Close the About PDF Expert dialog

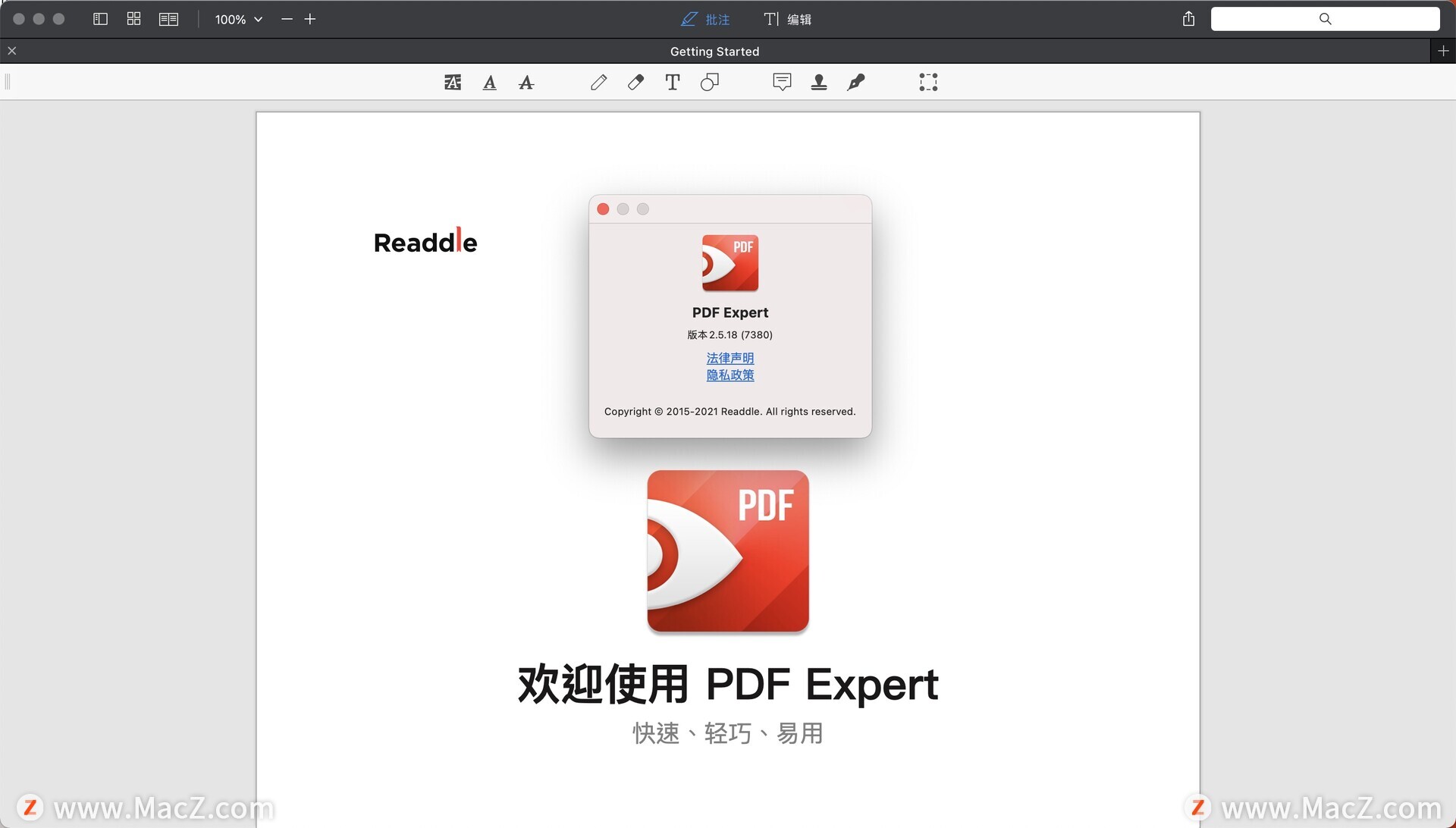[603, 209]
